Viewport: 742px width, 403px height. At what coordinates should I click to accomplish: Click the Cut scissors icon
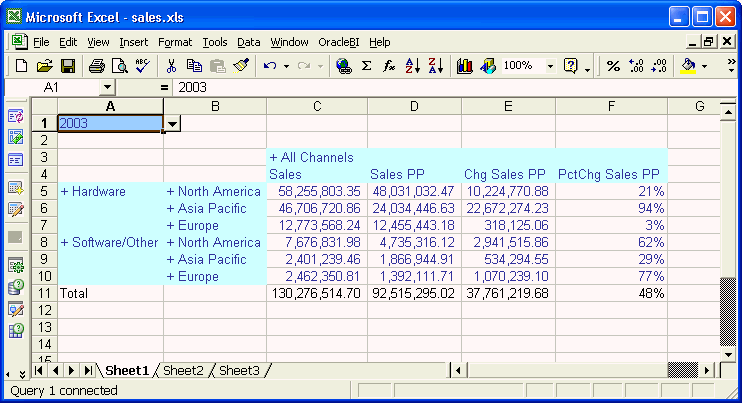pyautogui.click(x=171, y=66)
